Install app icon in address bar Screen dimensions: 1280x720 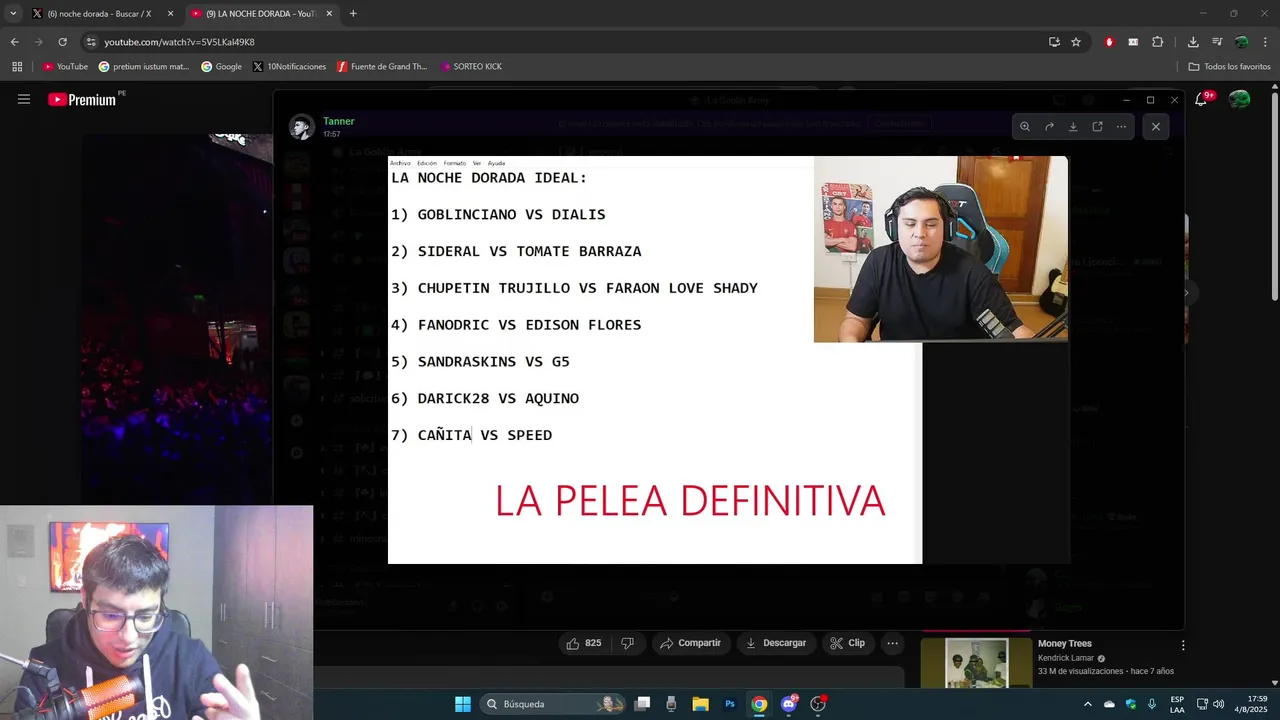[x=1054, y=42]
